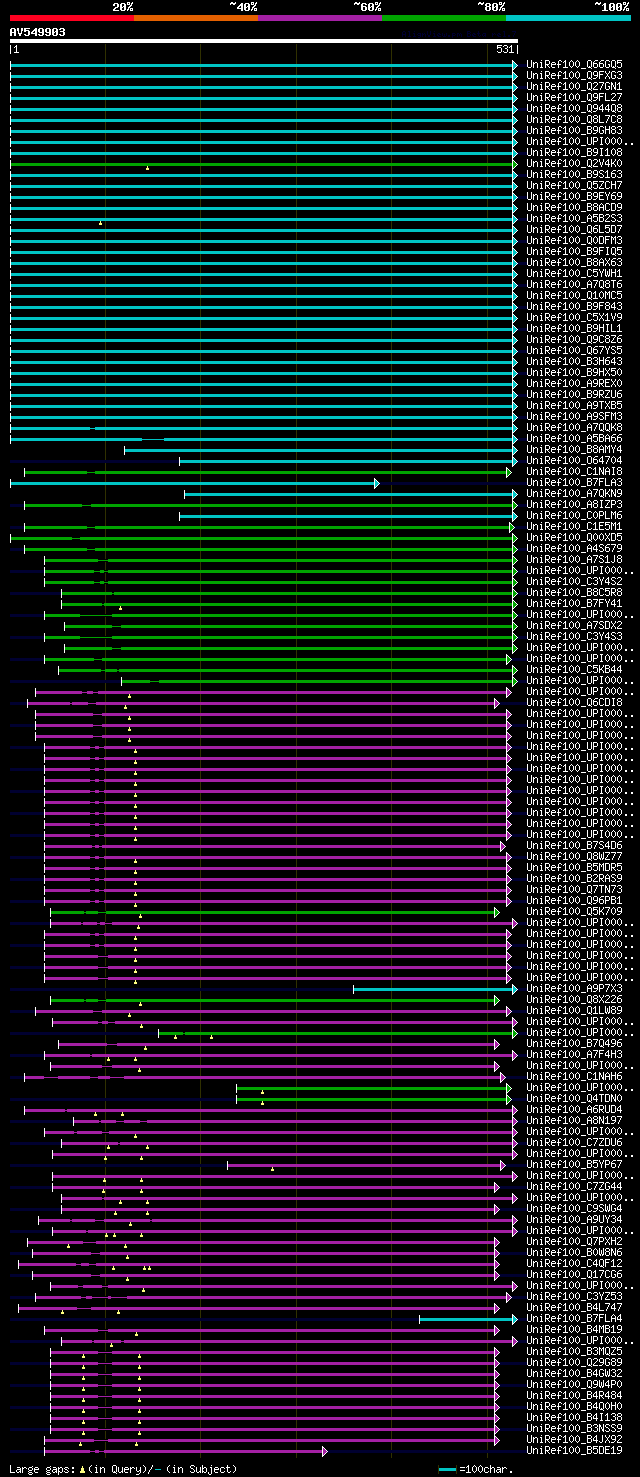The image size is (640, 1477).
Task: Click the orange ~40% identity legend segment
Action: coord(195,17)
